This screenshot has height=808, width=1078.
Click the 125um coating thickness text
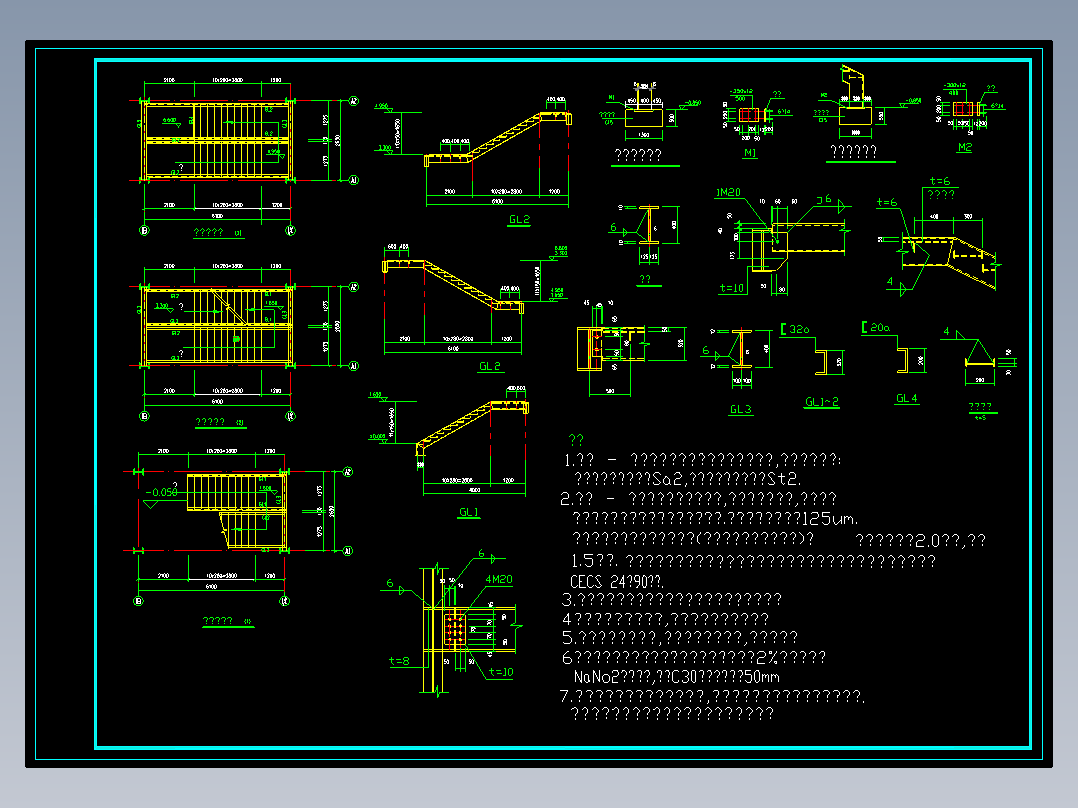(x=830, y=518)
